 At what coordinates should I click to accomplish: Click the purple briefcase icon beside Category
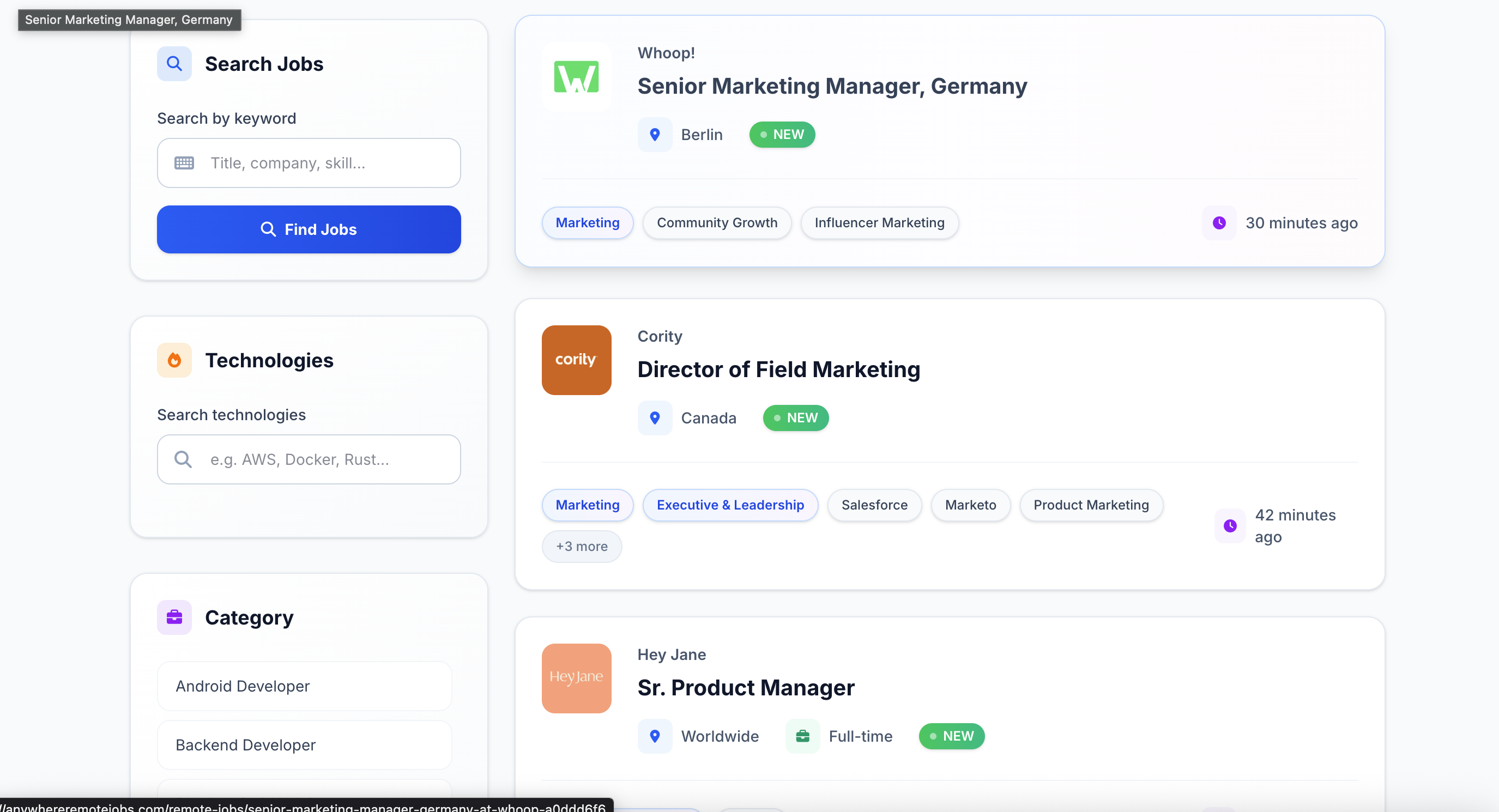[x=174, y=617]
